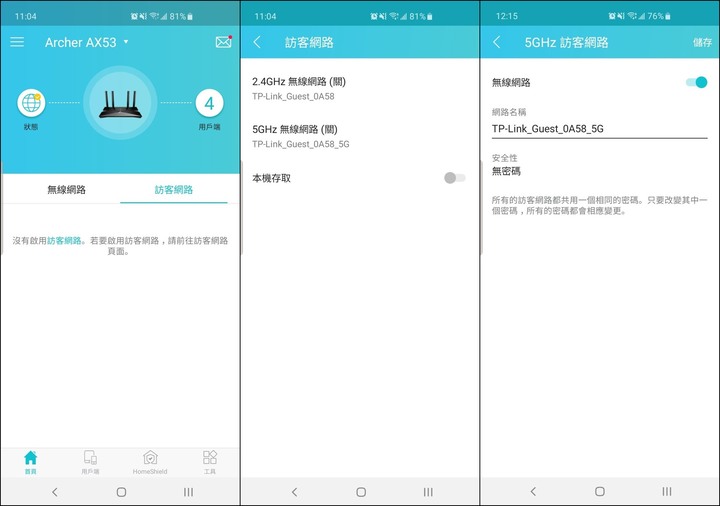Image resolution: width=720 pixels, height=506 pixels.
Task: Open the 工具 tools bottom nav icon
Action: point(210,462)
